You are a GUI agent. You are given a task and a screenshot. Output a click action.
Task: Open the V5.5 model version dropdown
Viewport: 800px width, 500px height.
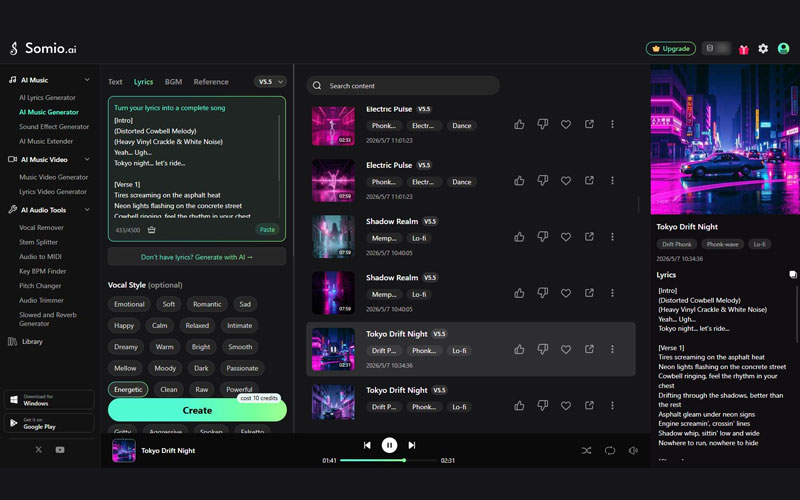(270, 82)
